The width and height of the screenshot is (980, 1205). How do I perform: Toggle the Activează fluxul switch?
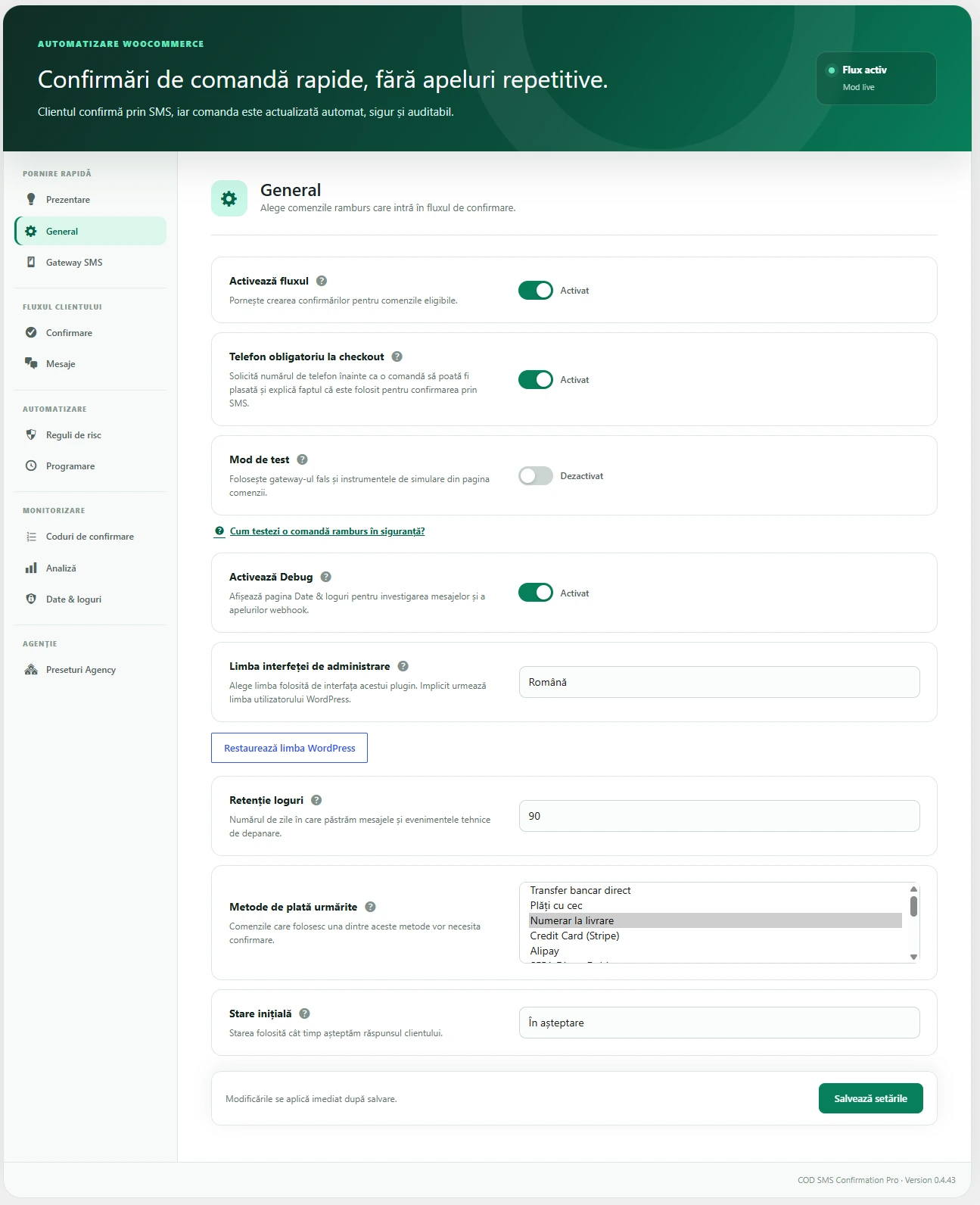(536, 291)
